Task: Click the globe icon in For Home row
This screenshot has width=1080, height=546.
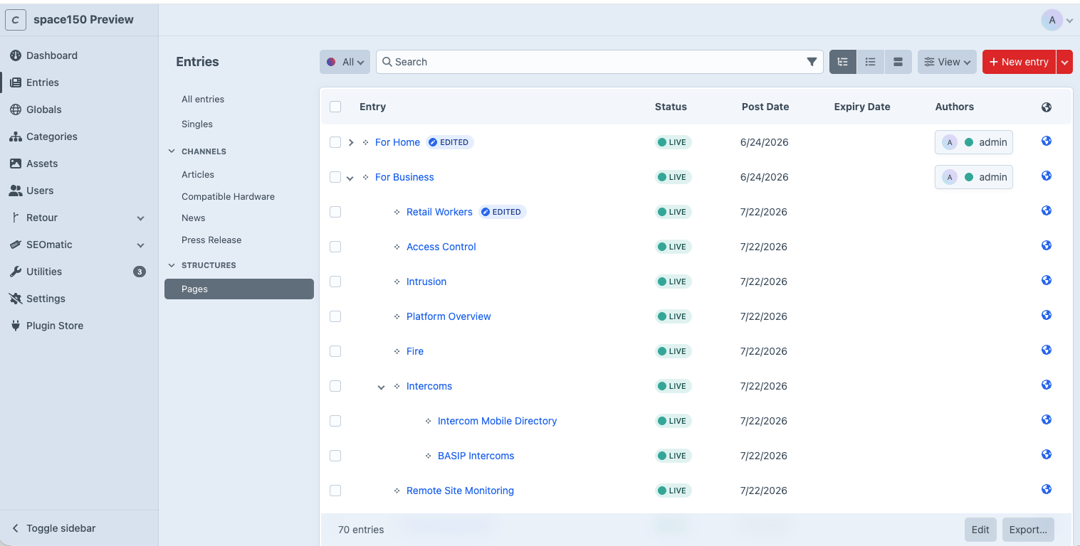Action: point(1046,141)
